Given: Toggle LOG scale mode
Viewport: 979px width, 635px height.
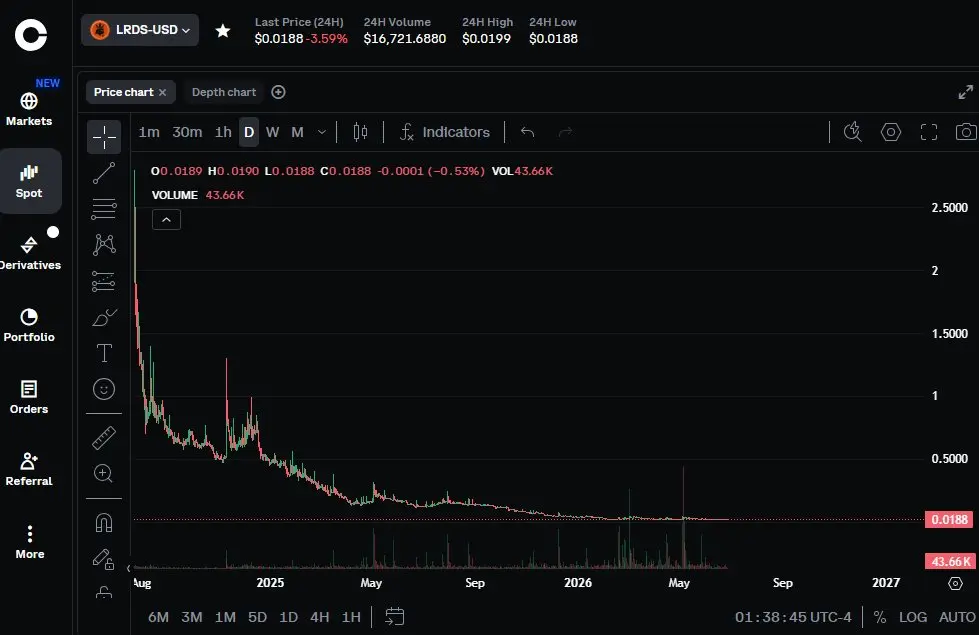Looking at the screenshot, I should click(912, 617).
